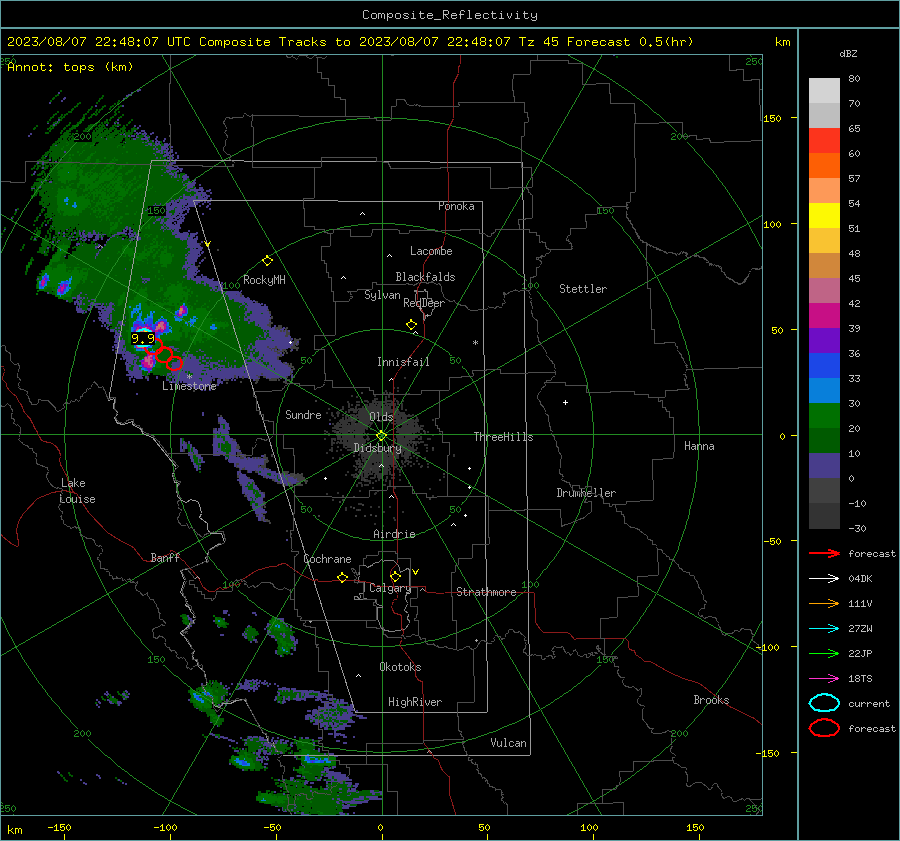
Task: Click the 80-70 dBZ light gray color band
Action: coord(824,91)
